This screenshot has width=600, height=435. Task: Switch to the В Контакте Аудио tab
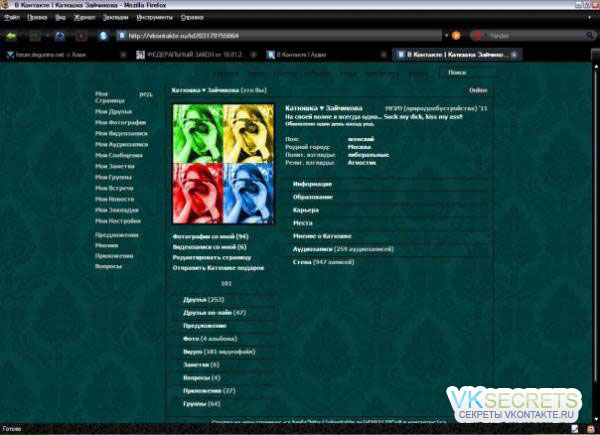coord(325,55)
